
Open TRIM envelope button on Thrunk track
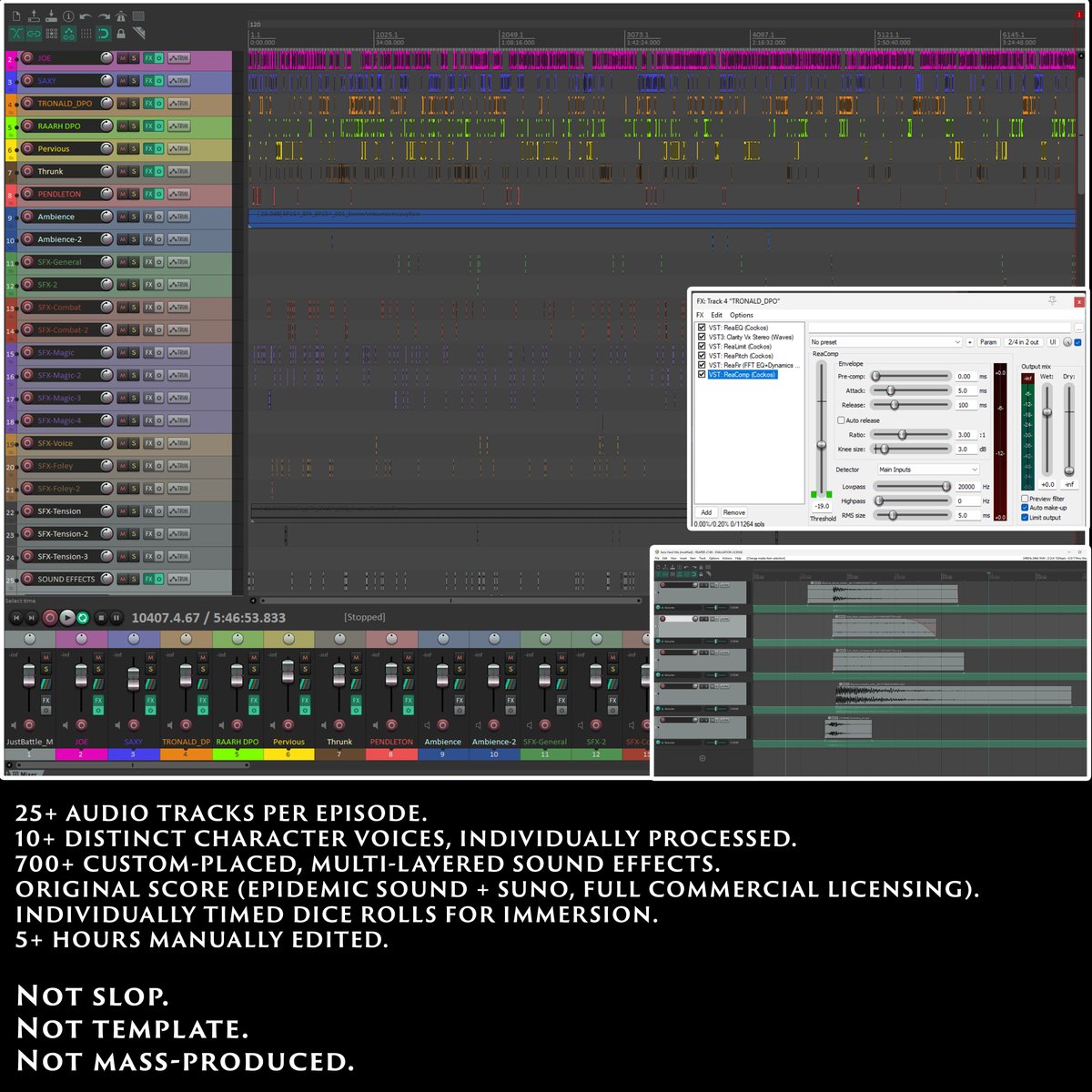(x=178, y=171)
